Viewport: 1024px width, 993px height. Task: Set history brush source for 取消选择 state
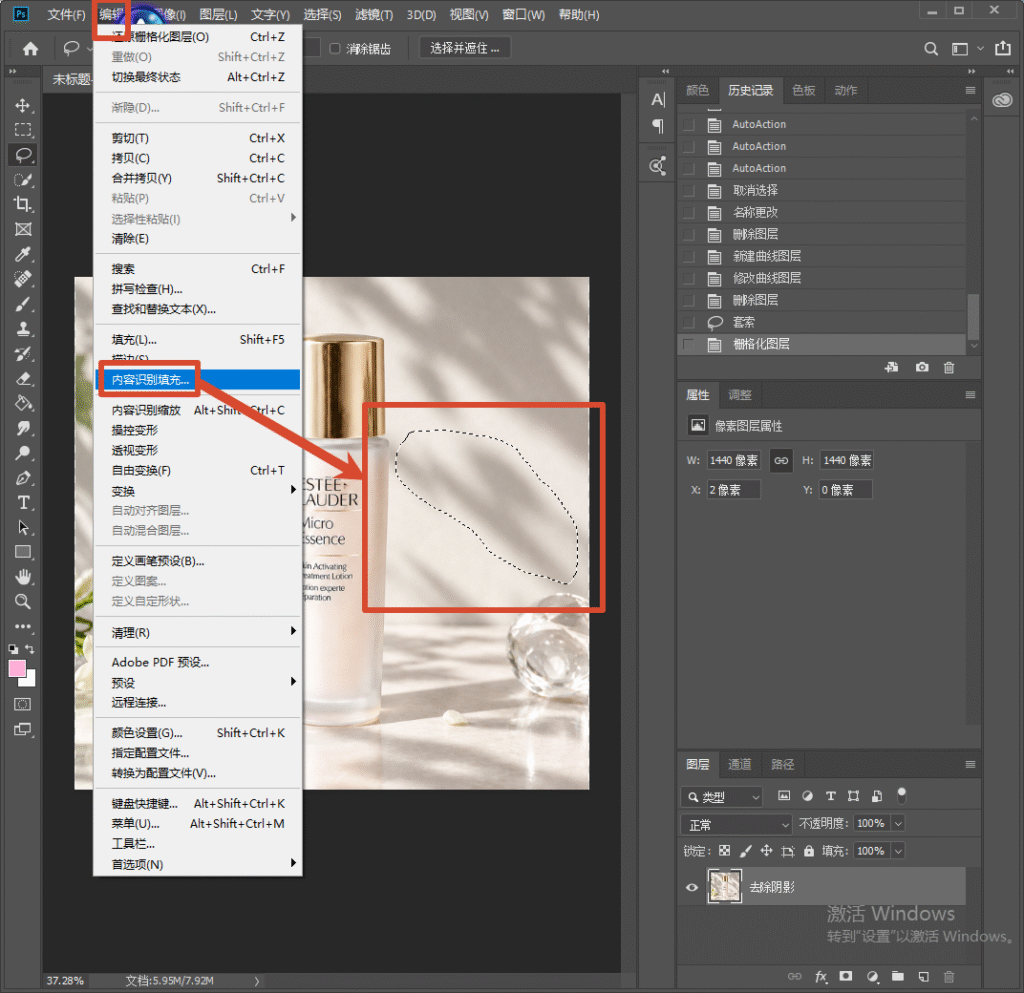[x=688, y=190]
